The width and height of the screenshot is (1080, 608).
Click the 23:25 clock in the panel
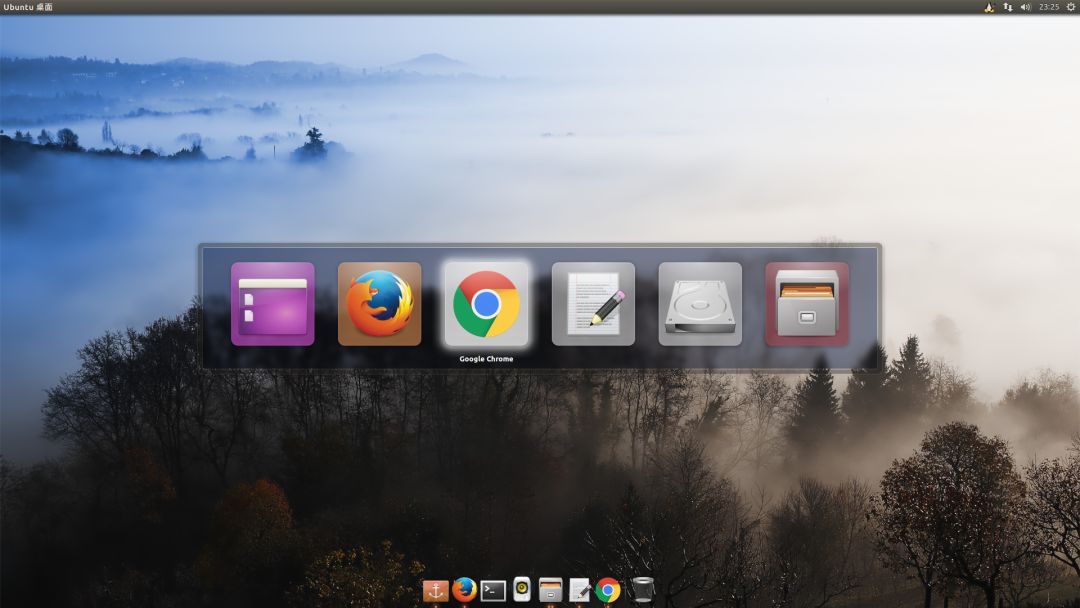[x=1049, y=7]
